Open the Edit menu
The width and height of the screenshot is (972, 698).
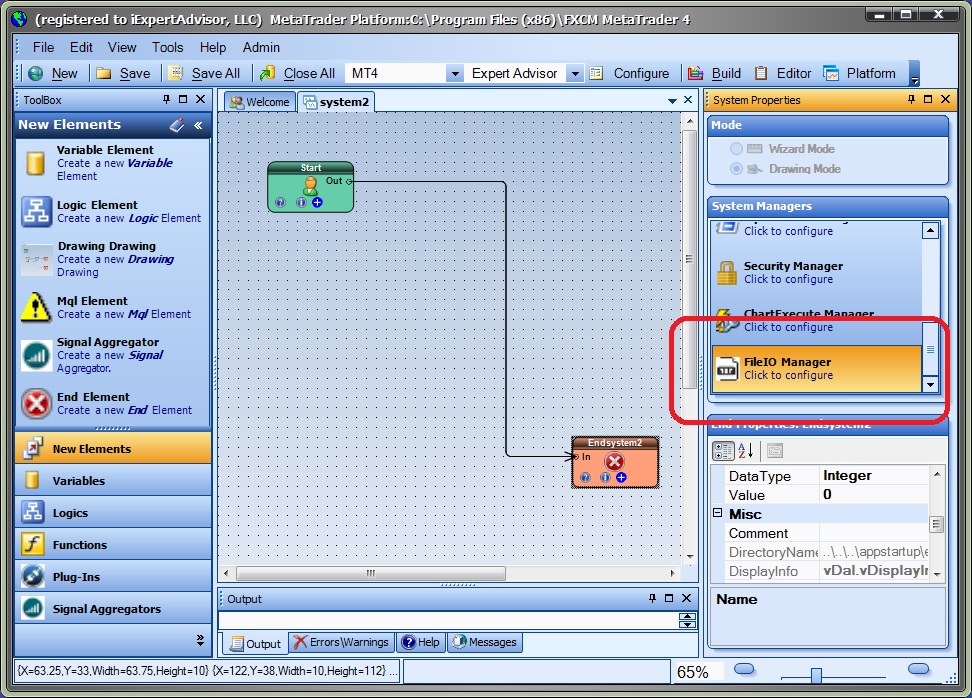(81, 47)
